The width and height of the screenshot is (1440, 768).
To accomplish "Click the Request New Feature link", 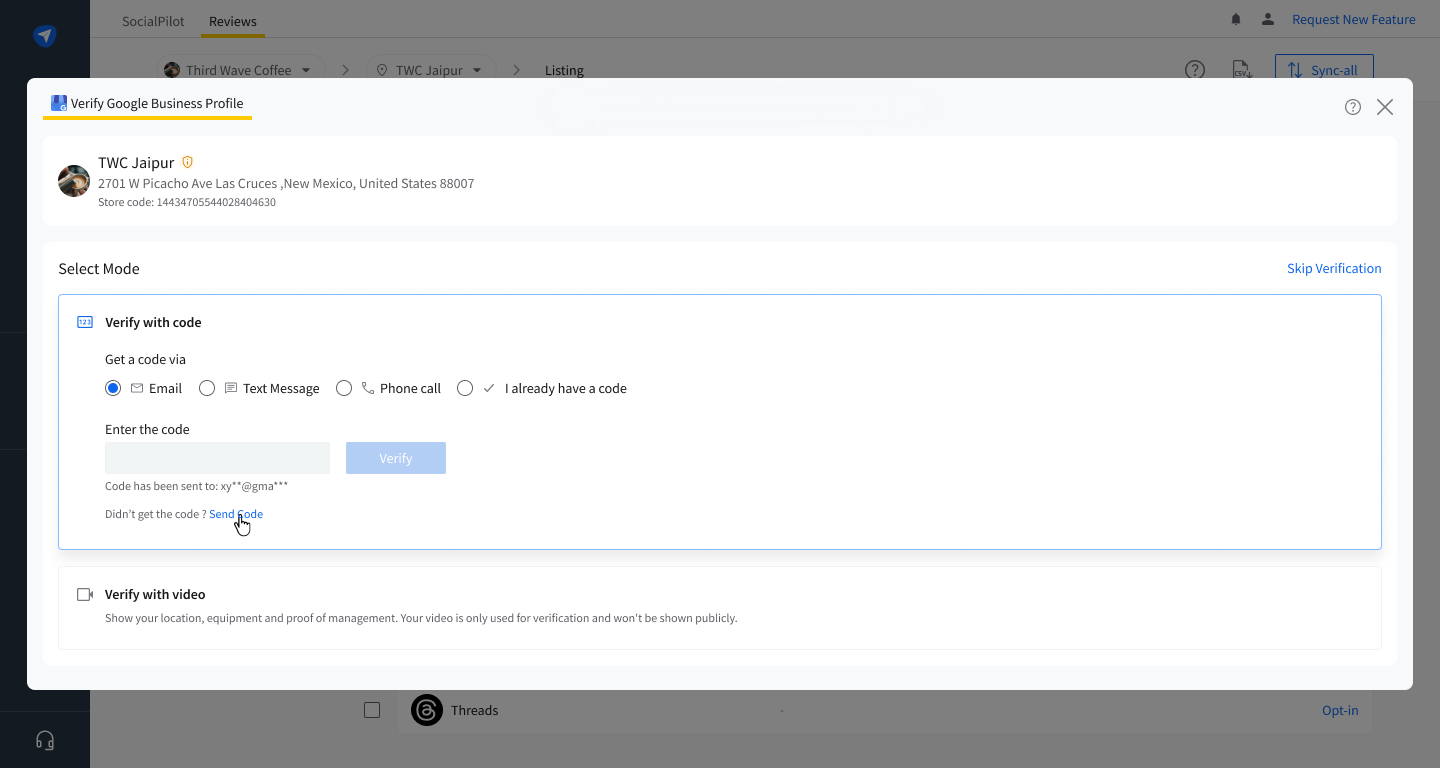I will pyautogui.click(x=1354, y=19).
